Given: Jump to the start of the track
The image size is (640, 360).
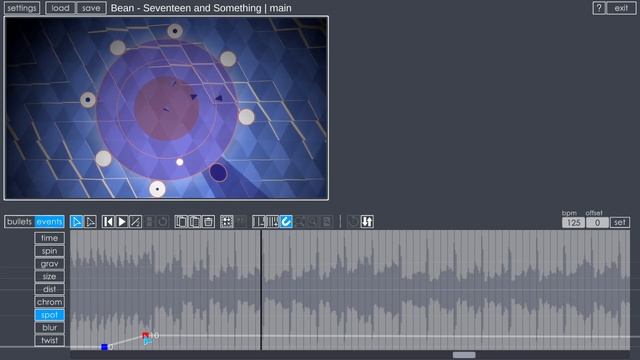Looking at the screenshot, I should 108,222.
